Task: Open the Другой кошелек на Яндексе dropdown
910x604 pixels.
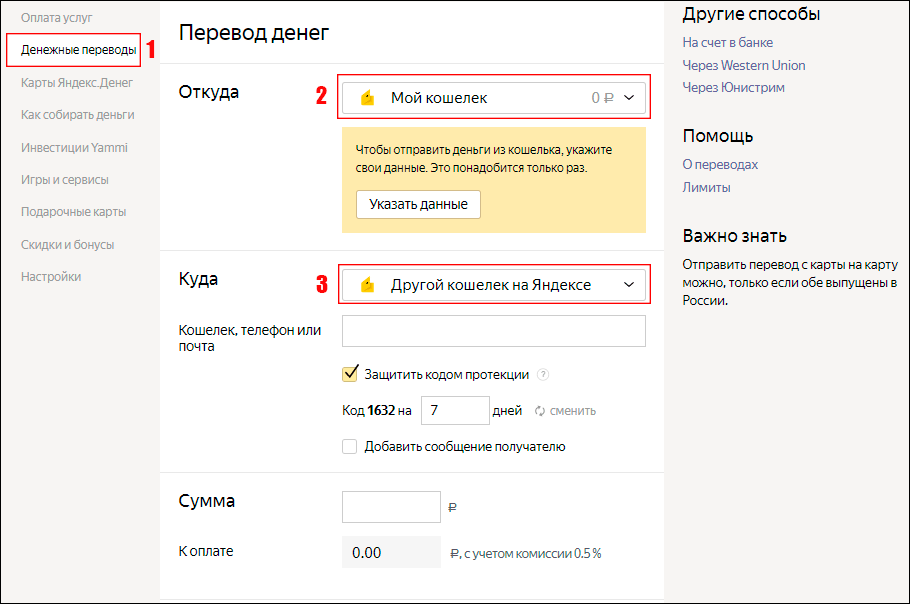Action: [493, 285]
